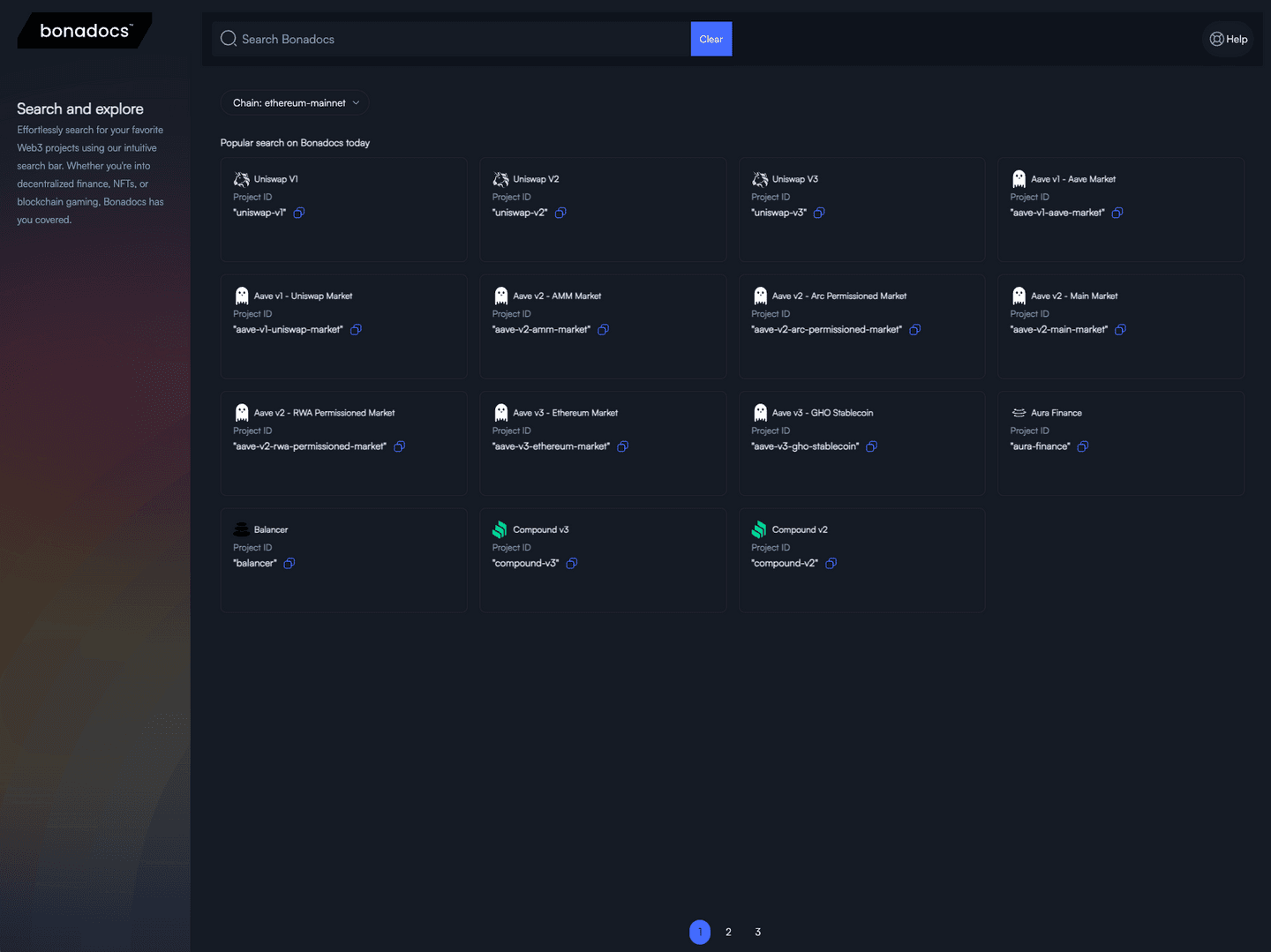The image size is (1271, 952).
Task: Open the Chain: ethereum-mainnet dropdown
Action: coord(295,103)
